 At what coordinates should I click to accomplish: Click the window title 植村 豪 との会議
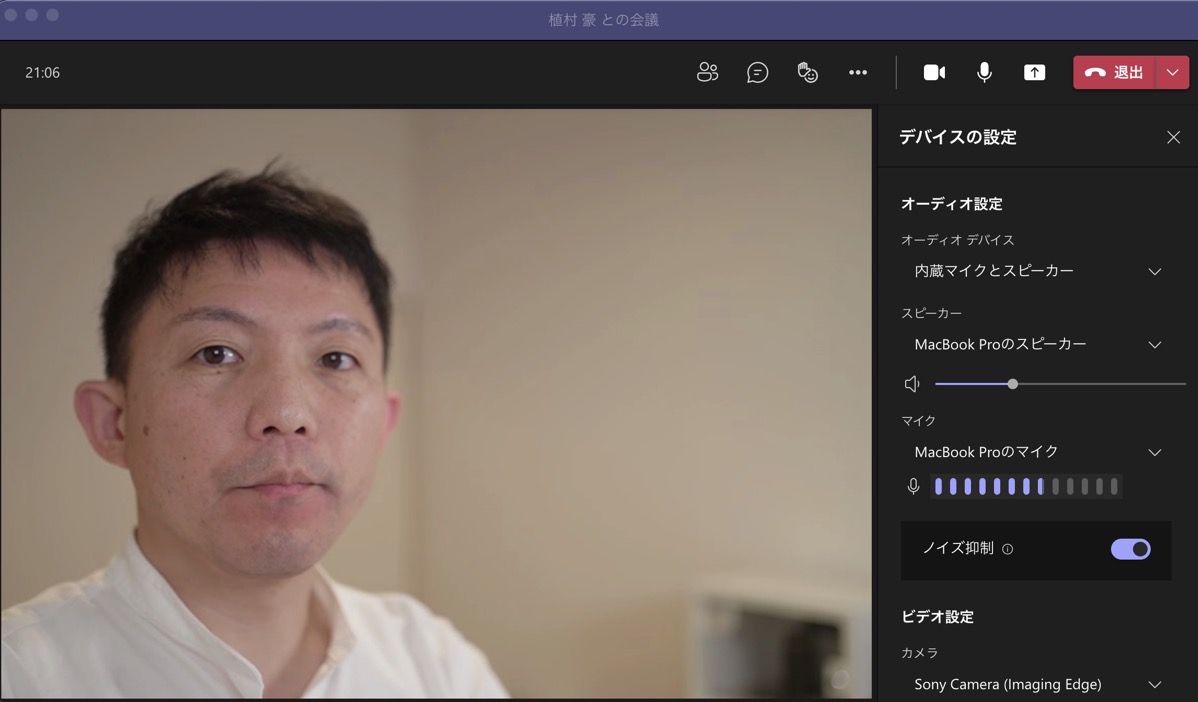pos(604,20)
